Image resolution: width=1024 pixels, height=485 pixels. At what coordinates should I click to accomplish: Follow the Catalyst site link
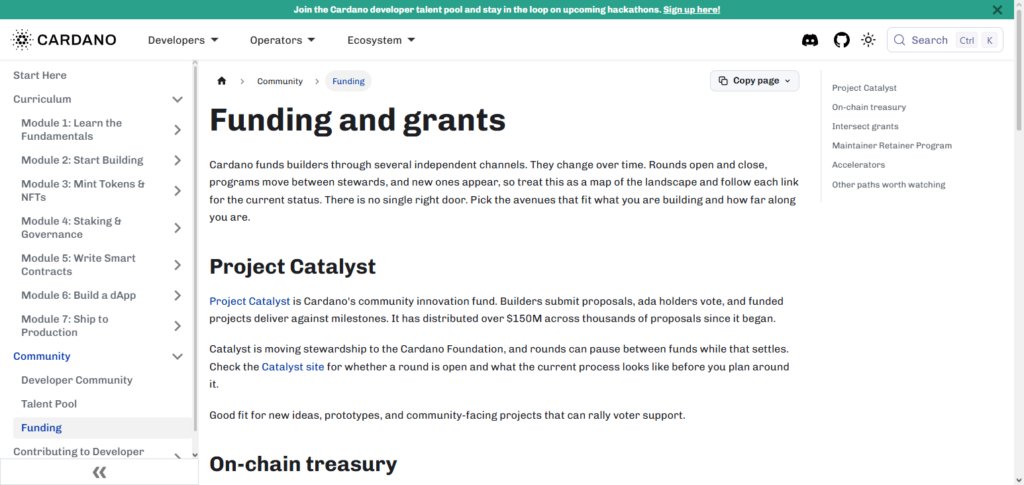point(293,367)
